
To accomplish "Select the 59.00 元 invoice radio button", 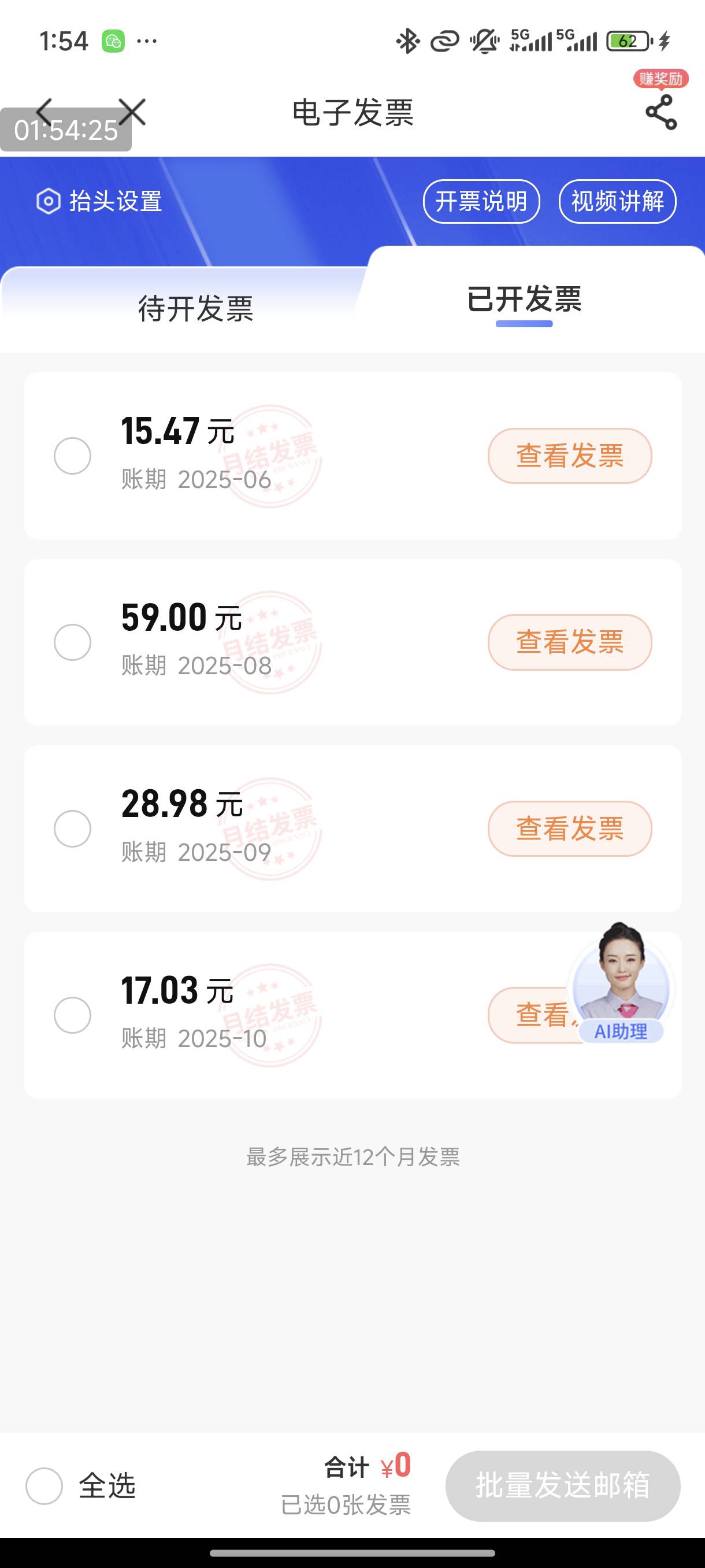I will (72, 642).
